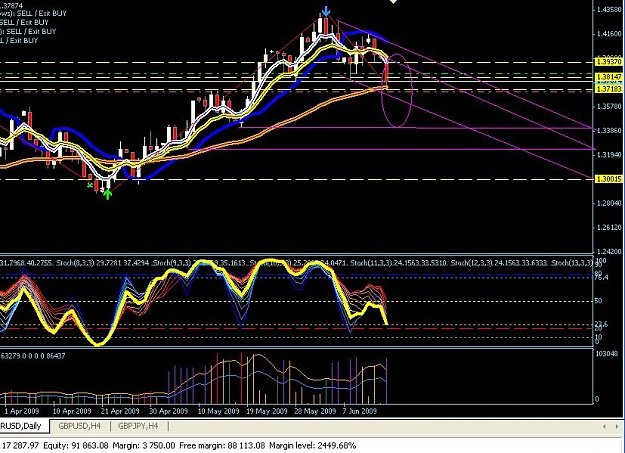Click the 1.26120 price axis value
Image resolution: width=625 pixels, height=453 pixels.
pyautogui.click(x=610, y=227)
